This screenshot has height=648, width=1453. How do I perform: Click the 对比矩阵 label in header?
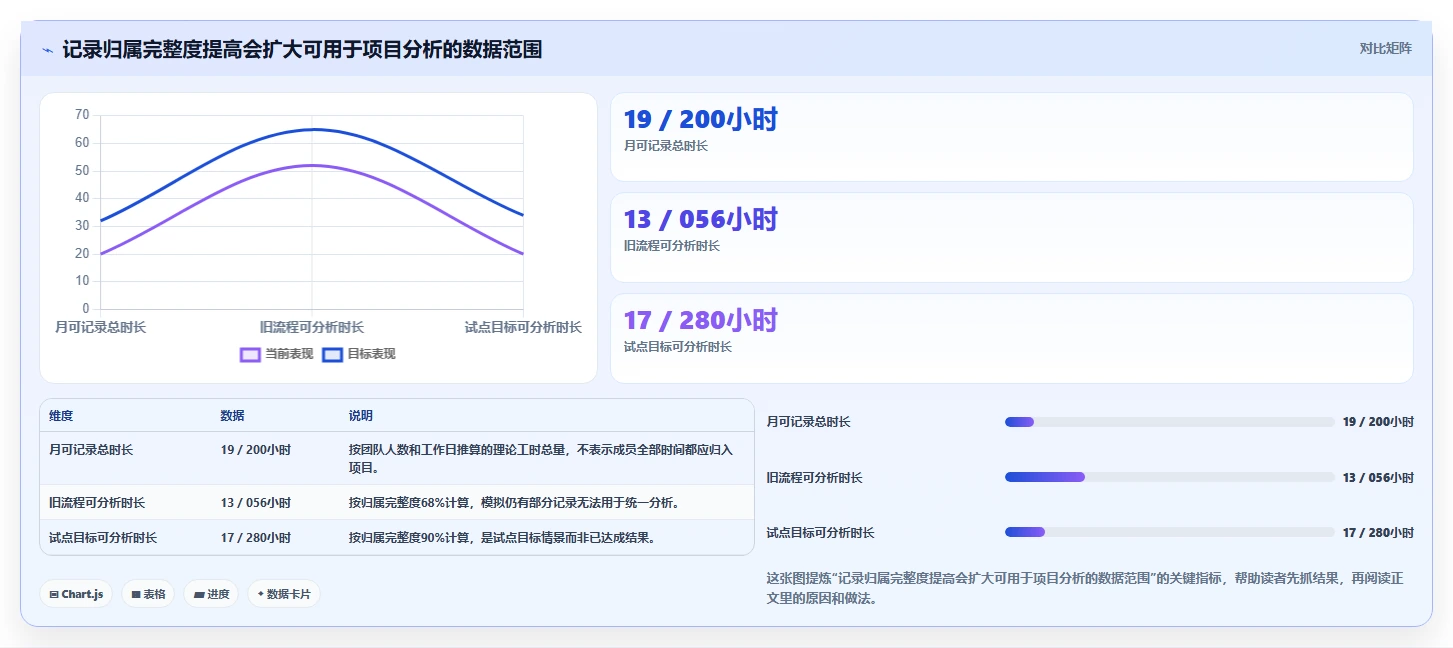coord(1385,48)
